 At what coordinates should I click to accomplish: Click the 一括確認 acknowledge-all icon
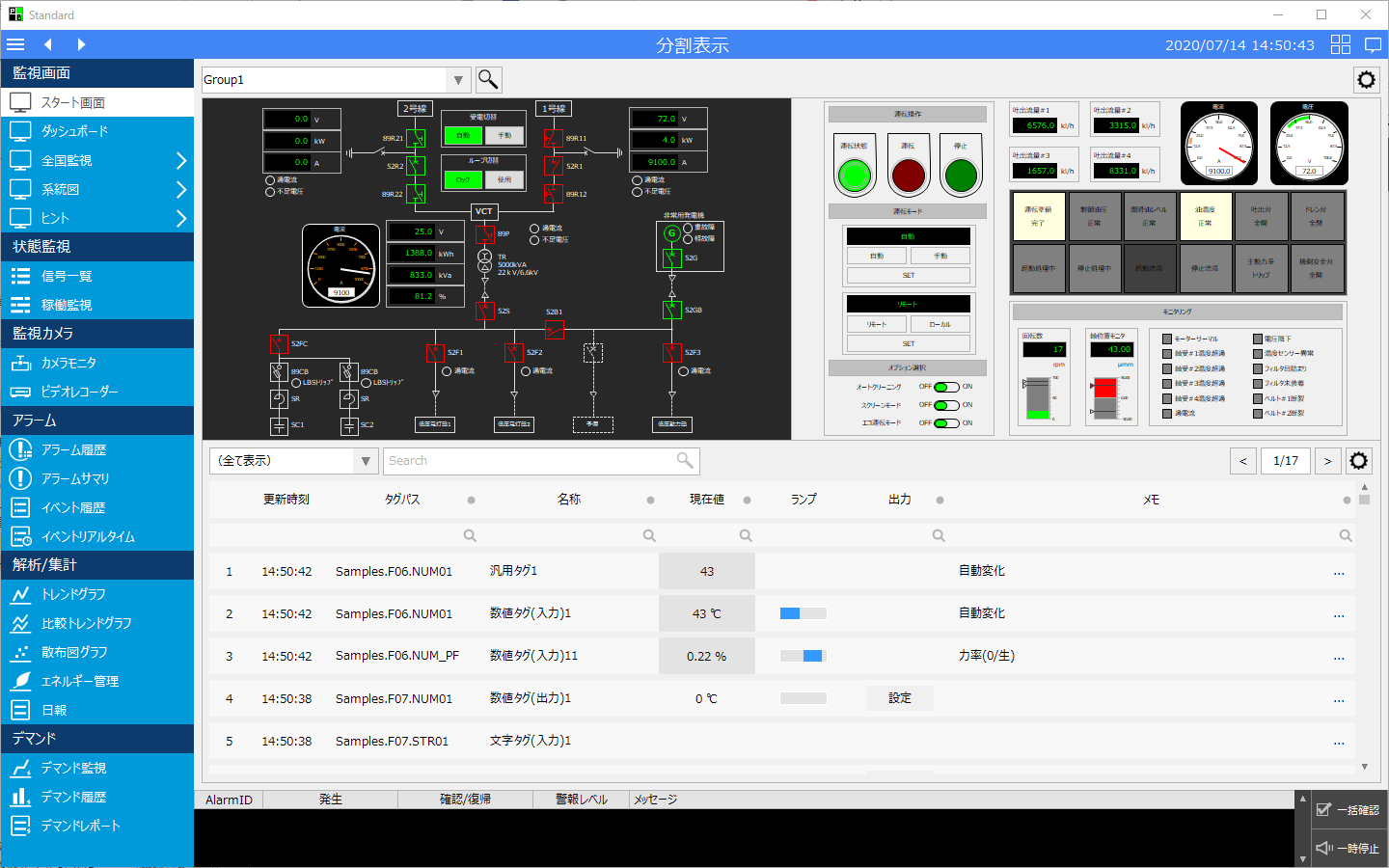pyautogui.click(x=1324, y=810)
